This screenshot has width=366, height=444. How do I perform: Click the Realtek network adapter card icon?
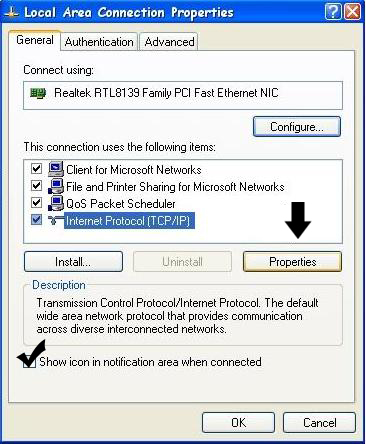pyautogui.click(x=38, y=93)
